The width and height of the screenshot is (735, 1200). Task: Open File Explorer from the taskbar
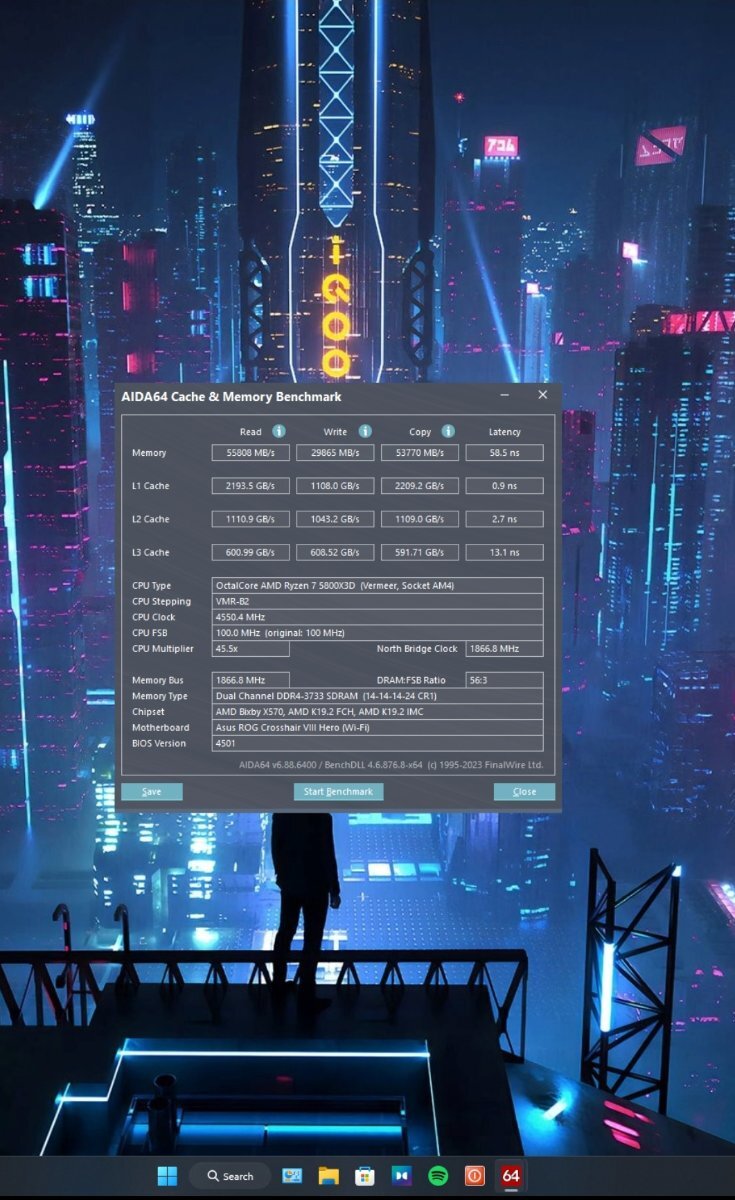pos(329,1176)
